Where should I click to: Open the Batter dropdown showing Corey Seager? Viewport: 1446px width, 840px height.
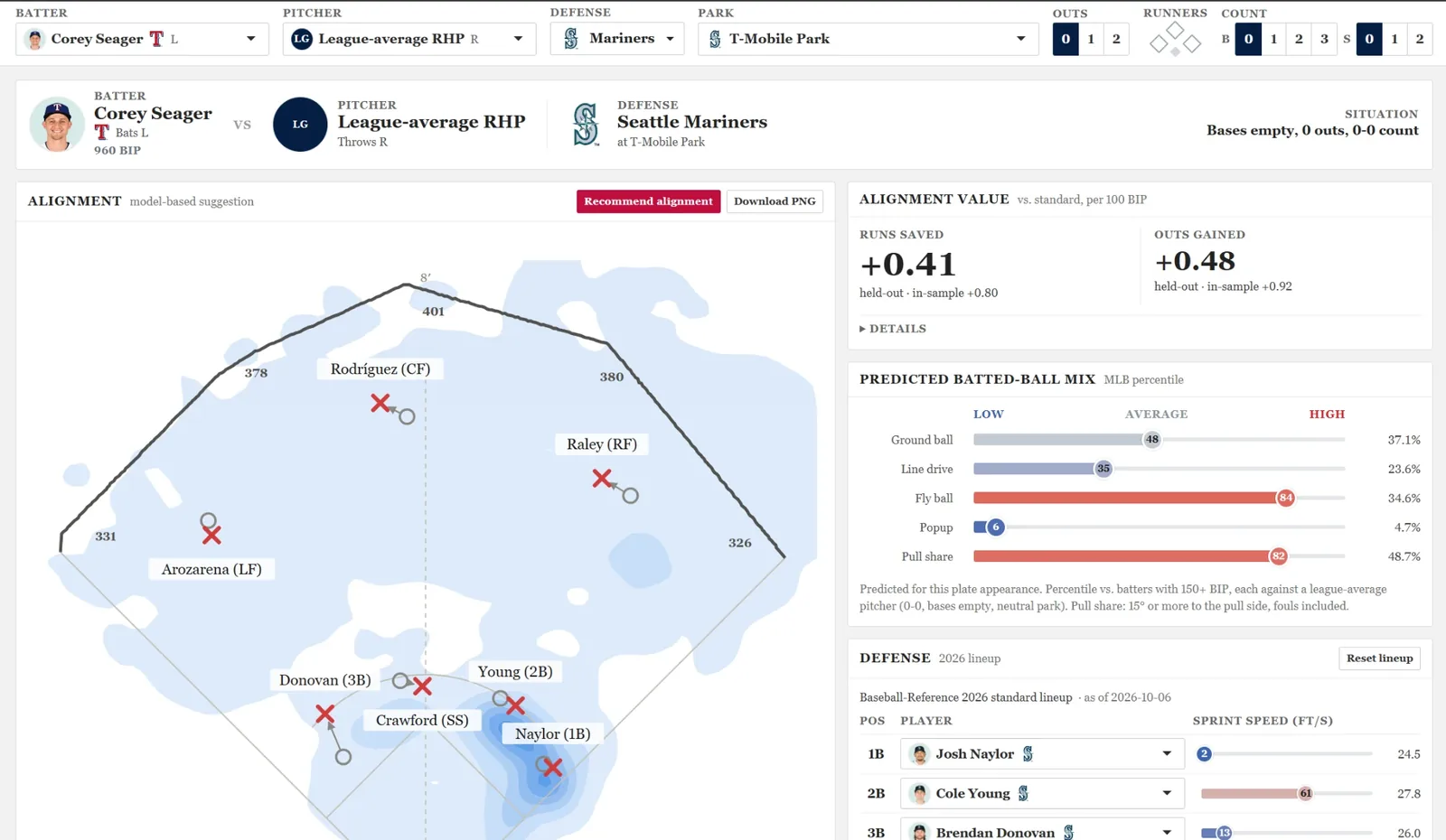pyautogui.click(x=142, y=39)
